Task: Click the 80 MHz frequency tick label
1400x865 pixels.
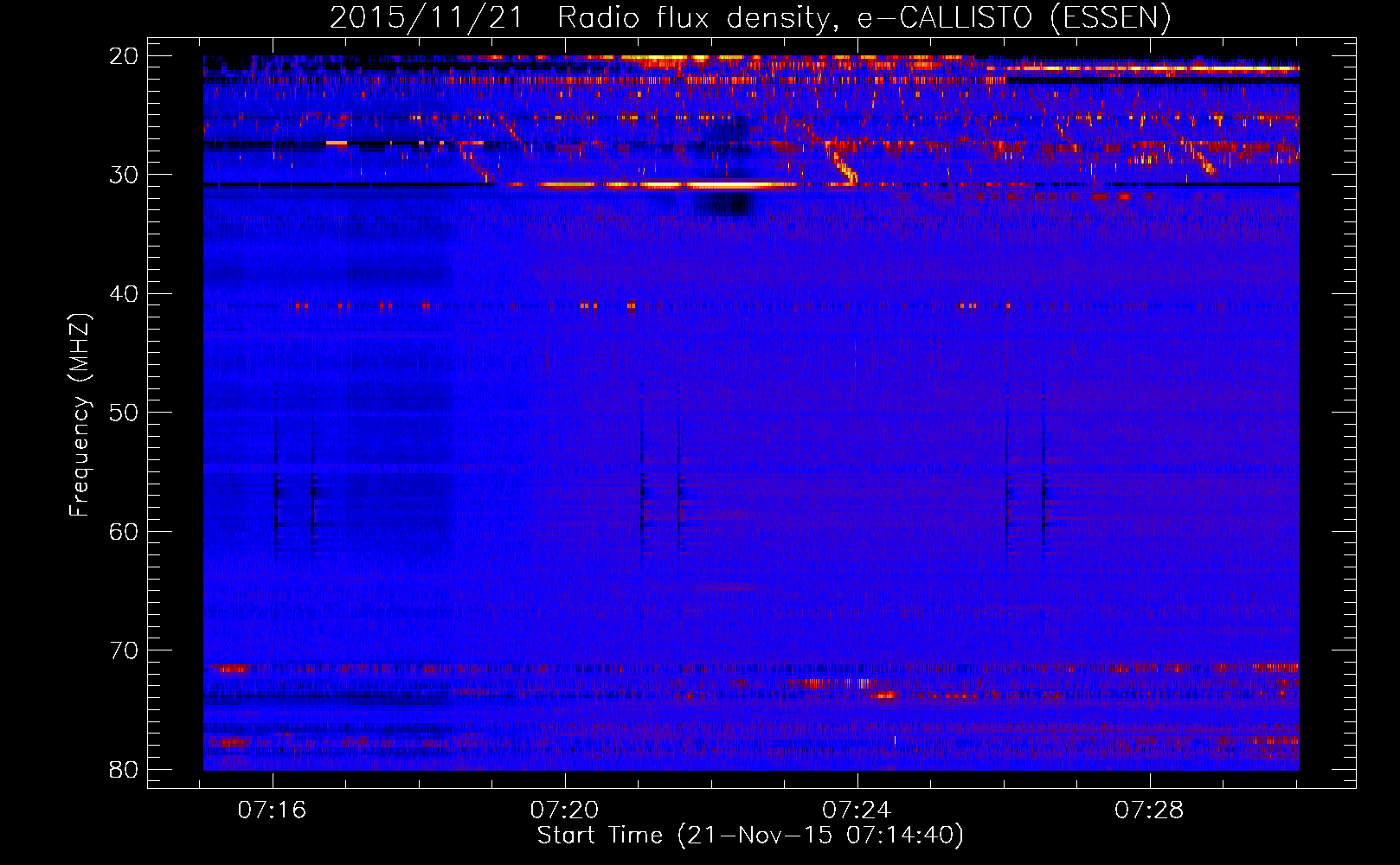Action: tap(125, 769)
